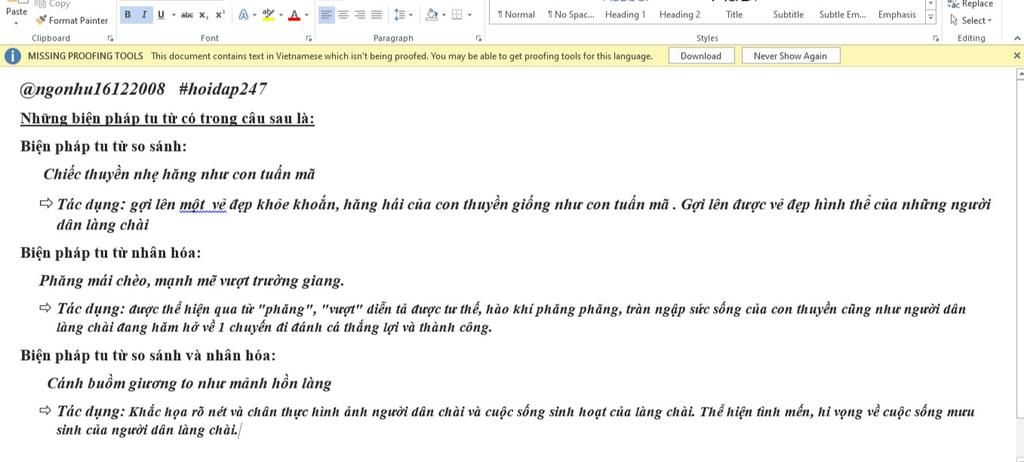Image resolution: width=1024 pixels, height=462 pixels.
Task: Open Font dialog launcher
Action: click(310, 39)
